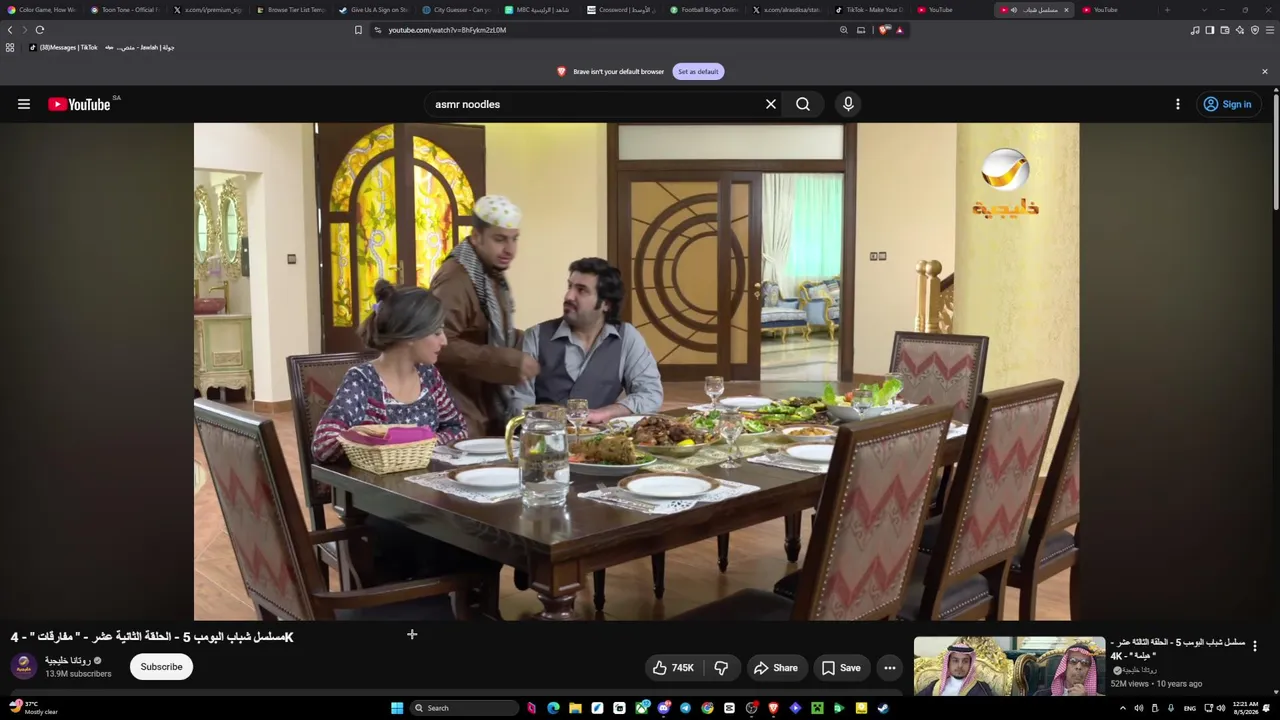Submit the search with magnifier button
The height and width of the screenshot is (720, 1280).
point(803,104)
